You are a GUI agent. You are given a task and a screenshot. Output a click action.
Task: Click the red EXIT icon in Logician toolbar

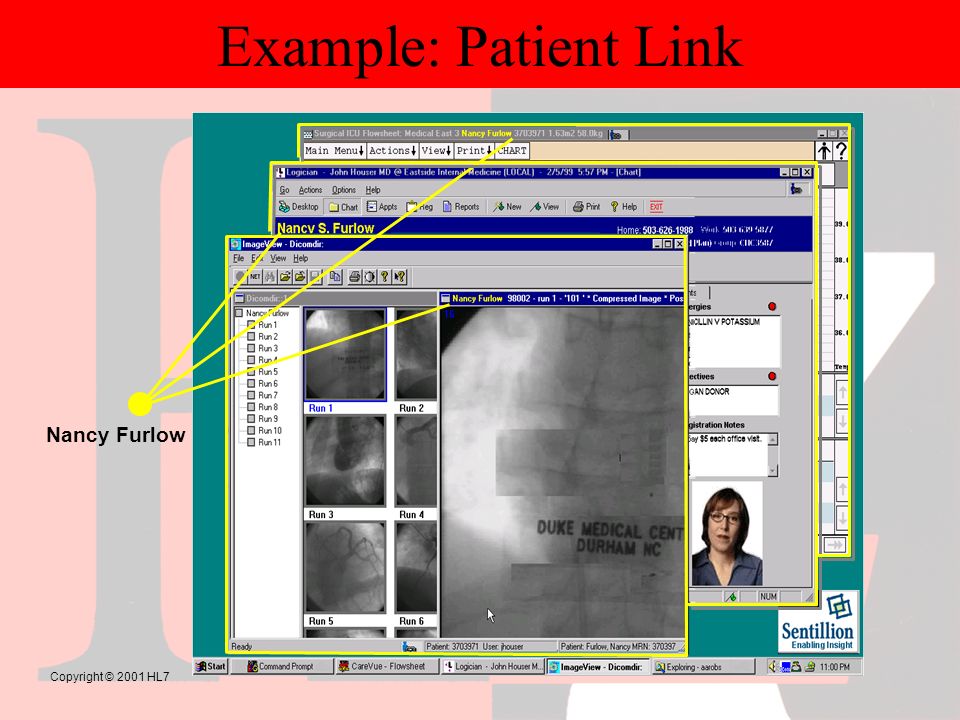pos(656,207)
